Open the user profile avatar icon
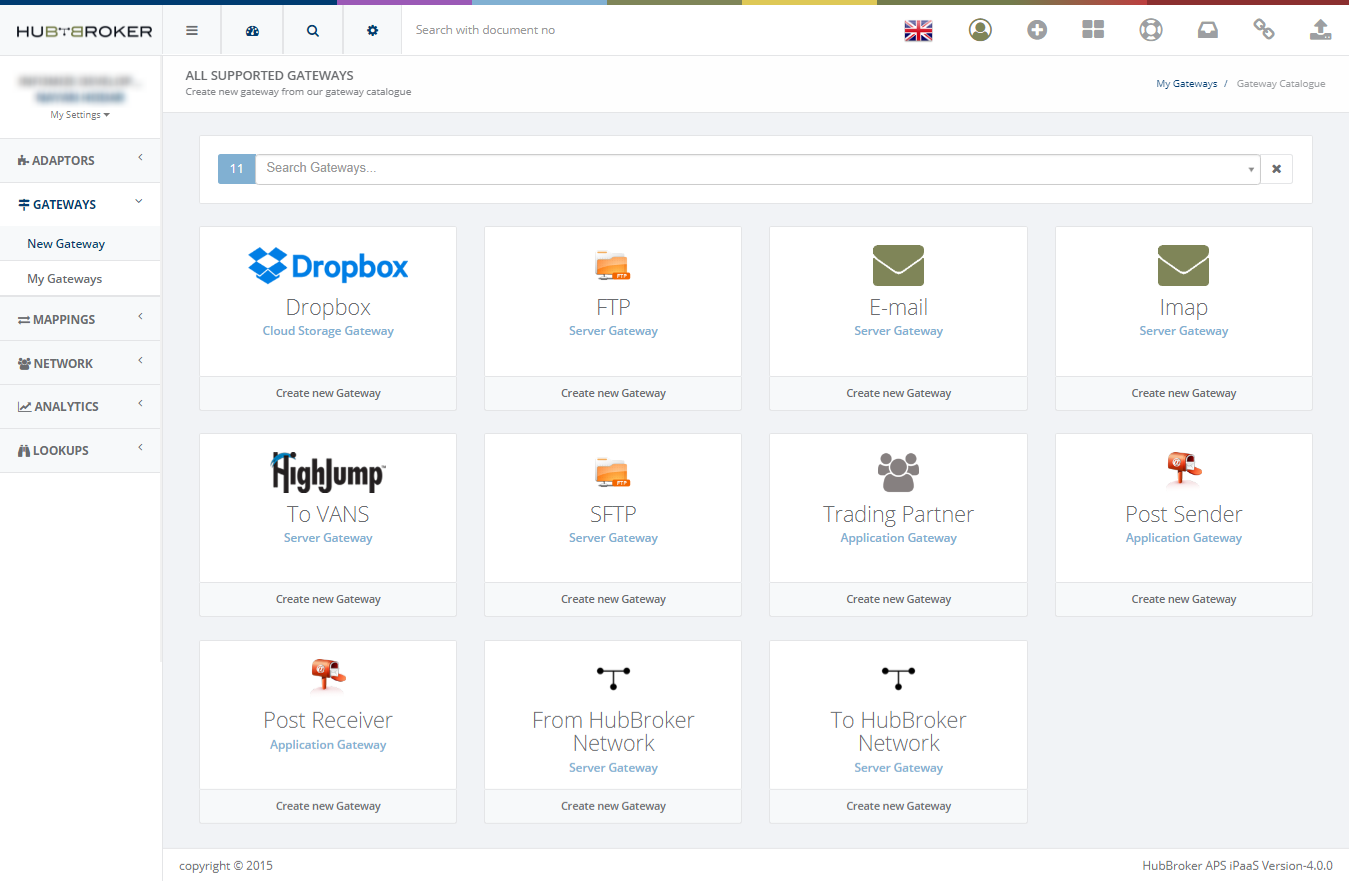This screenshot has width=1349, height=881. (980, 30)
